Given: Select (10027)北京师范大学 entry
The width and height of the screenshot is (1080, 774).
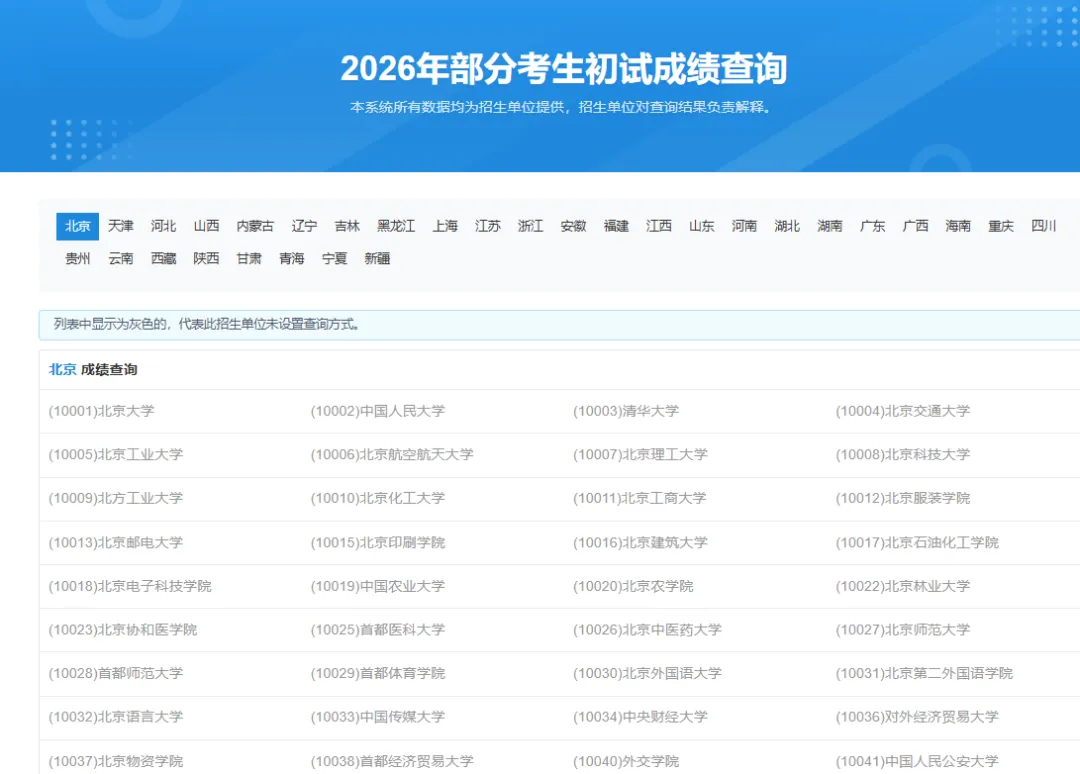Looking at the screenshot, I should pos(902,629).
